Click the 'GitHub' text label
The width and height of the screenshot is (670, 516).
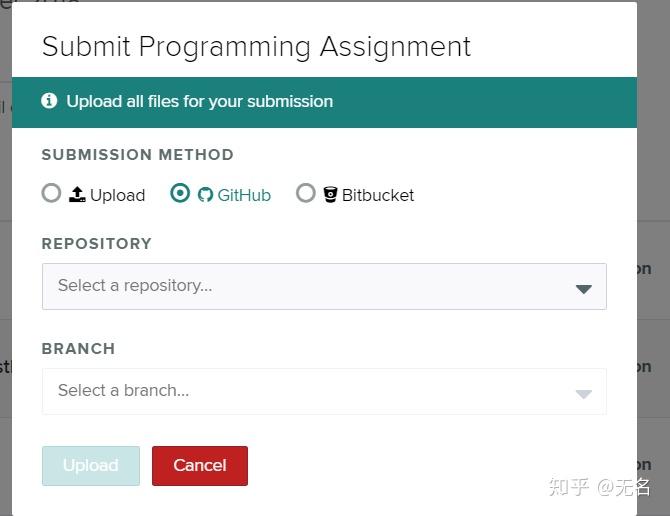coord(244,195)
